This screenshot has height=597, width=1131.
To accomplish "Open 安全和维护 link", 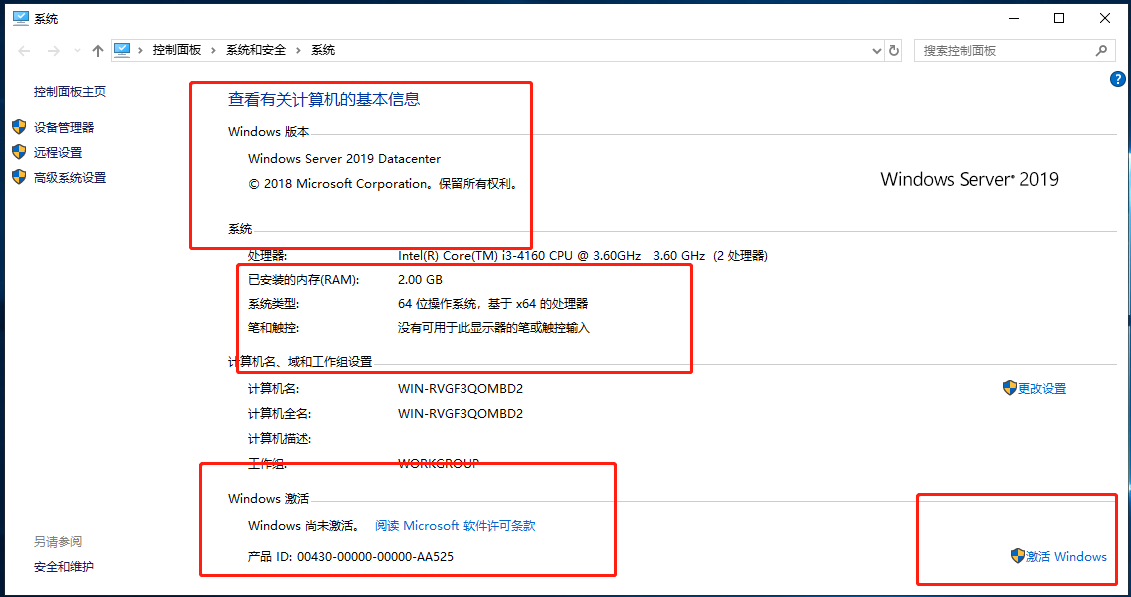I will pos(63,567).
